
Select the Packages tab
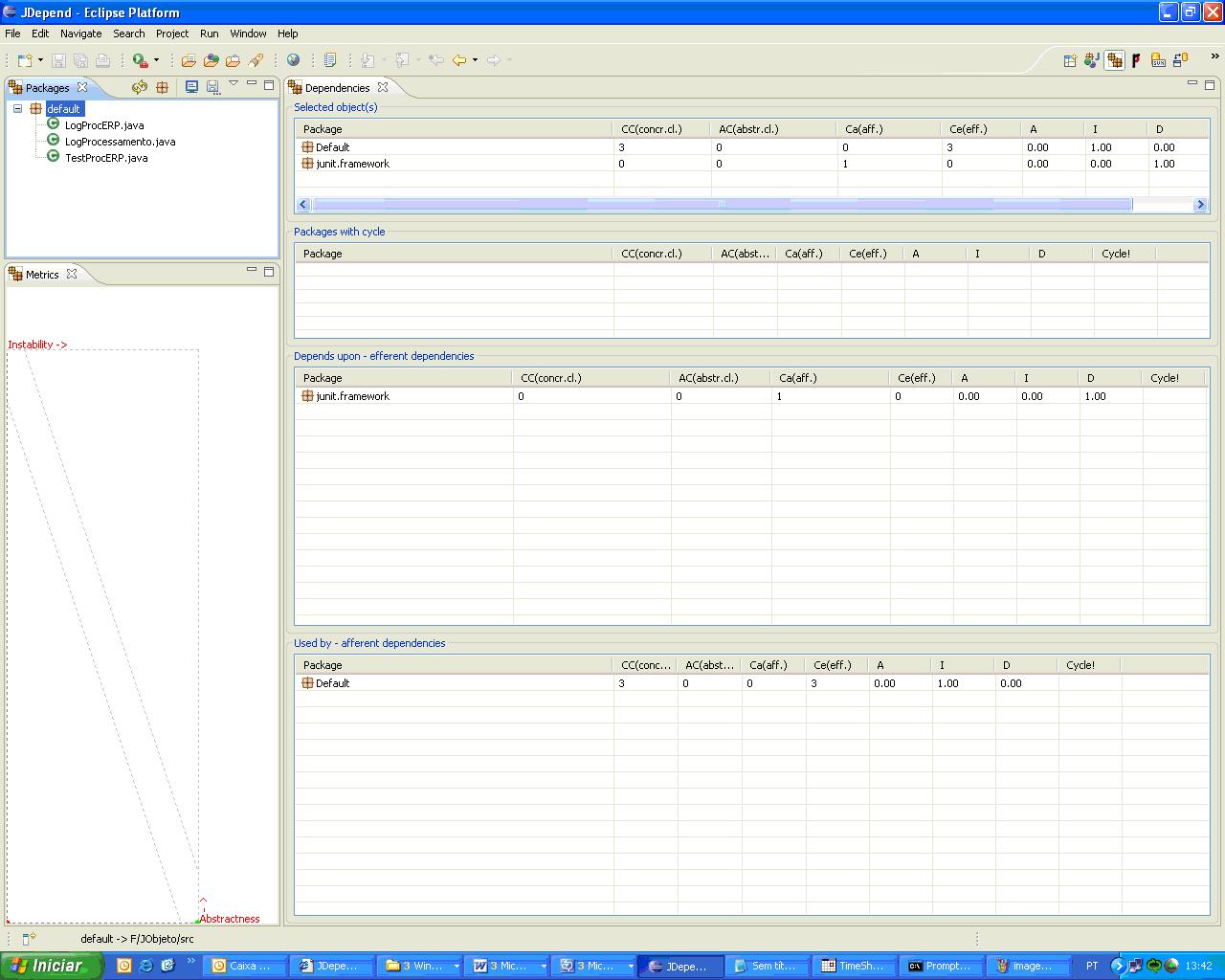(x=47, y=88)
